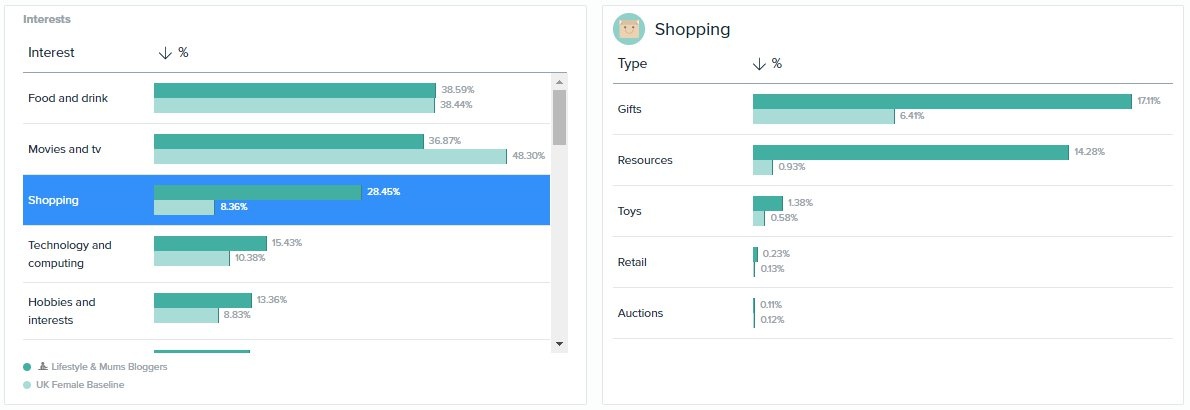1190x410 pixels.
Task: Click the Toys type row
Action: 896,211
